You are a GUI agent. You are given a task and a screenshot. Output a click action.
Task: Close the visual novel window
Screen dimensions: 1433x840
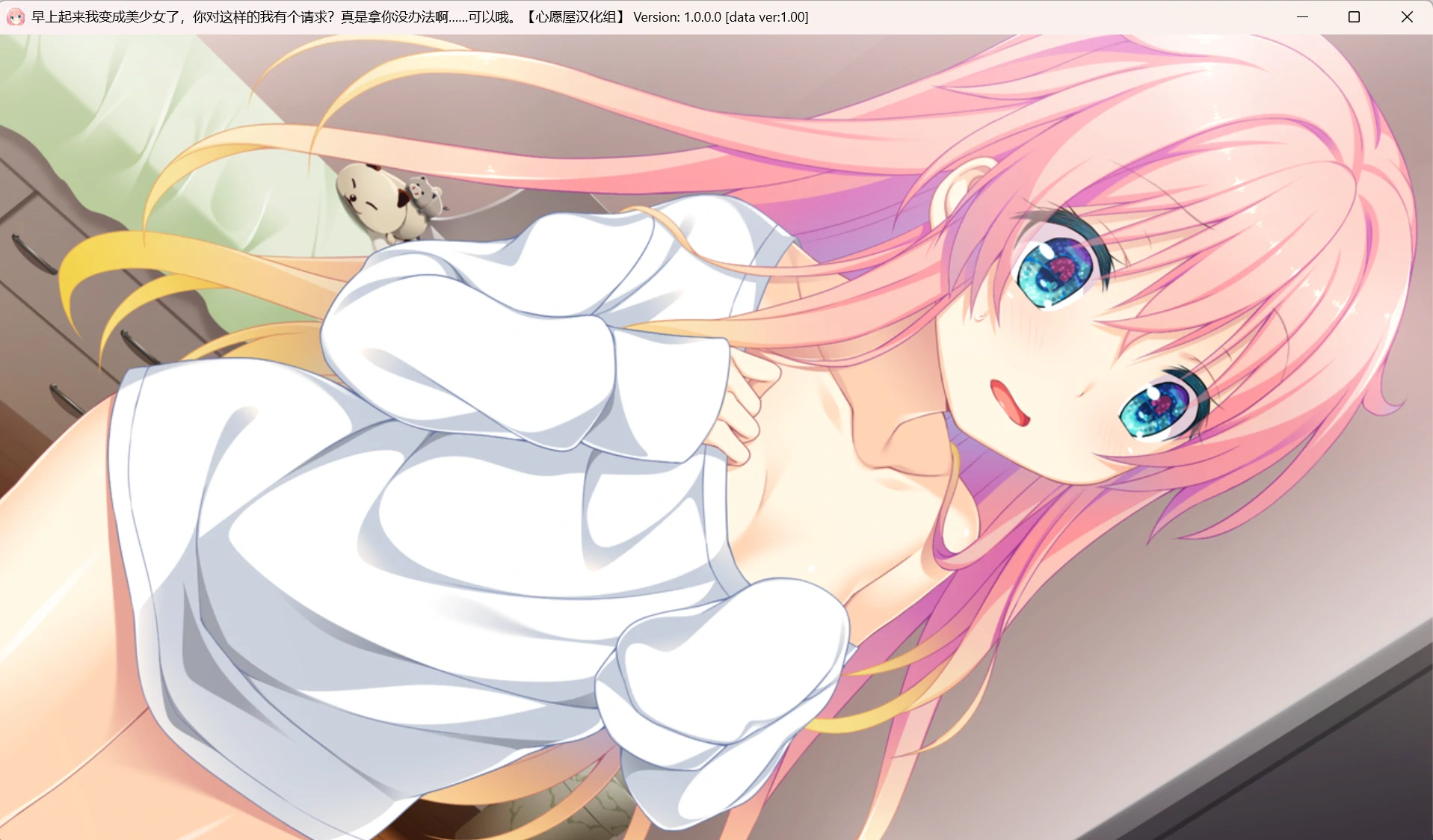pyautogui.click(x=1406, y=16)
